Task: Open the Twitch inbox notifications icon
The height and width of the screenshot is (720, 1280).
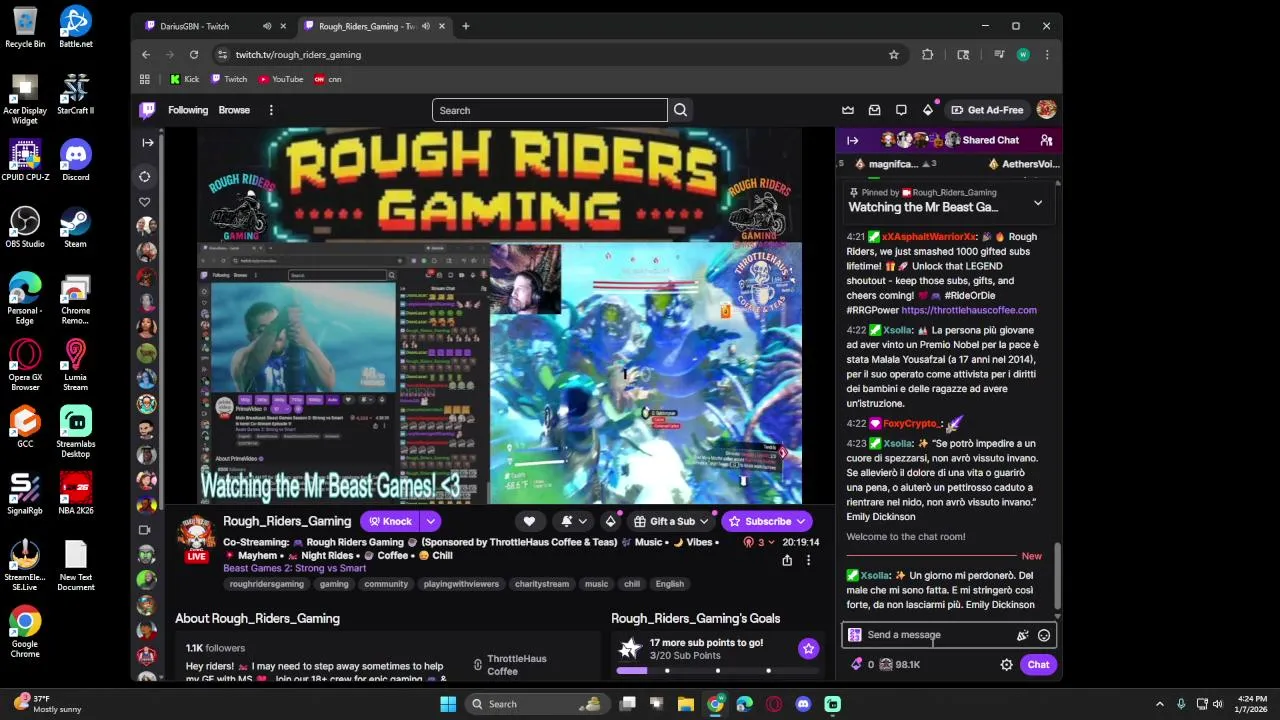Action: coord(875,110)
